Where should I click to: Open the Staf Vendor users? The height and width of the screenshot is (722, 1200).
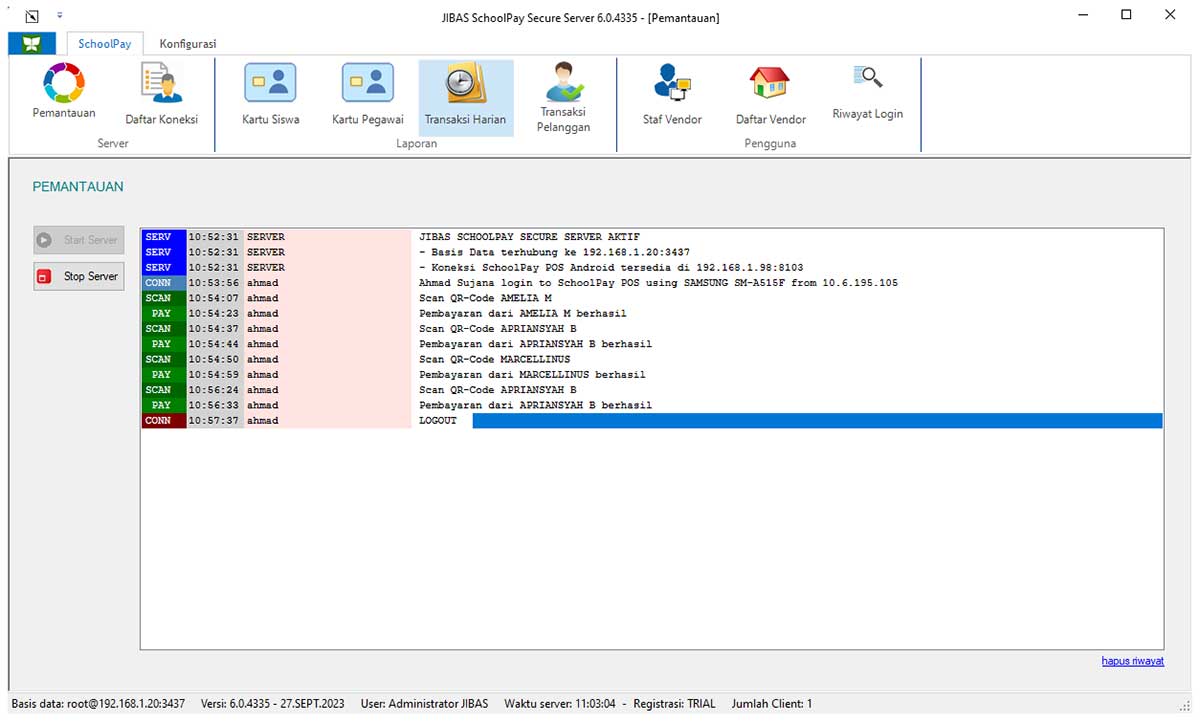tap(672, 96)
